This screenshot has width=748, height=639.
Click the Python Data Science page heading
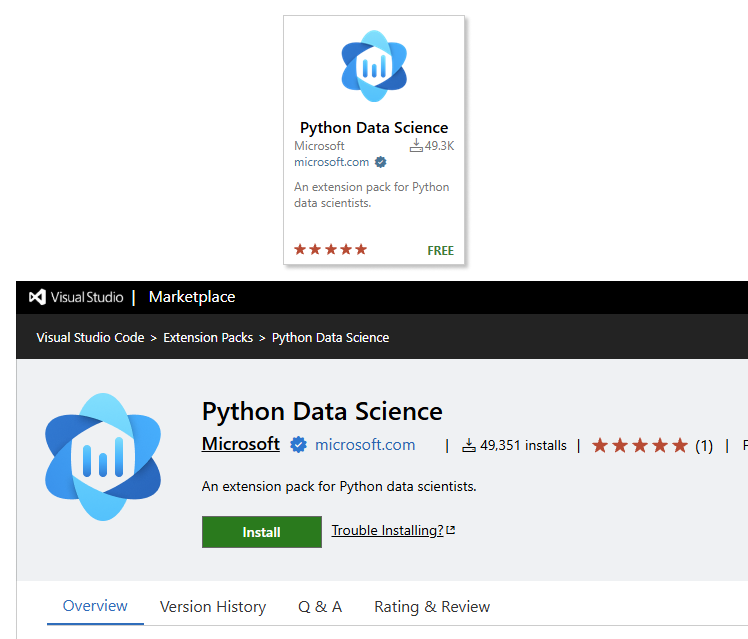322,412
